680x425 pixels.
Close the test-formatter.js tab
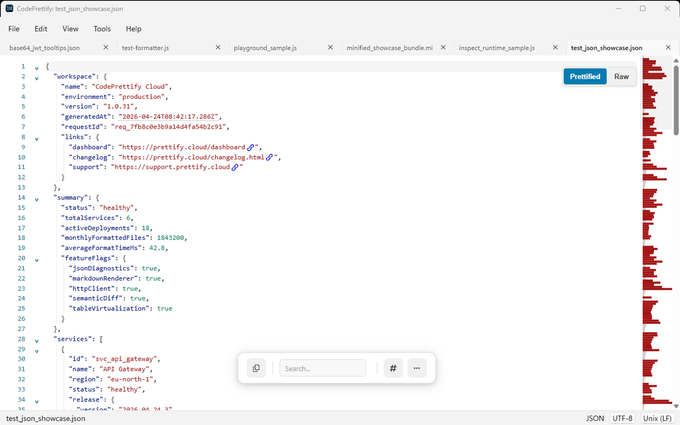click(x=218, y=47)
